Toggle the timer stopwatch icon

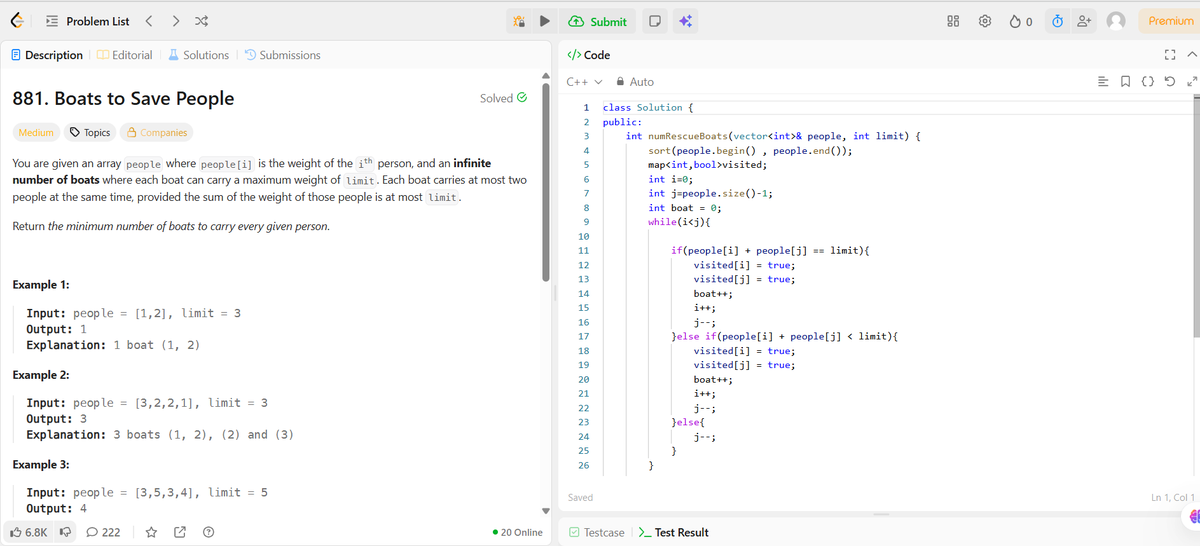(x=1057, y=21)
